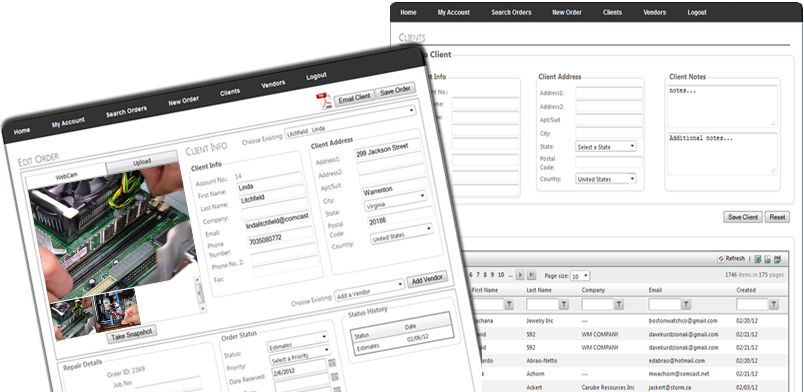Open the Country dropdown in Edit Order

point(429,229)
